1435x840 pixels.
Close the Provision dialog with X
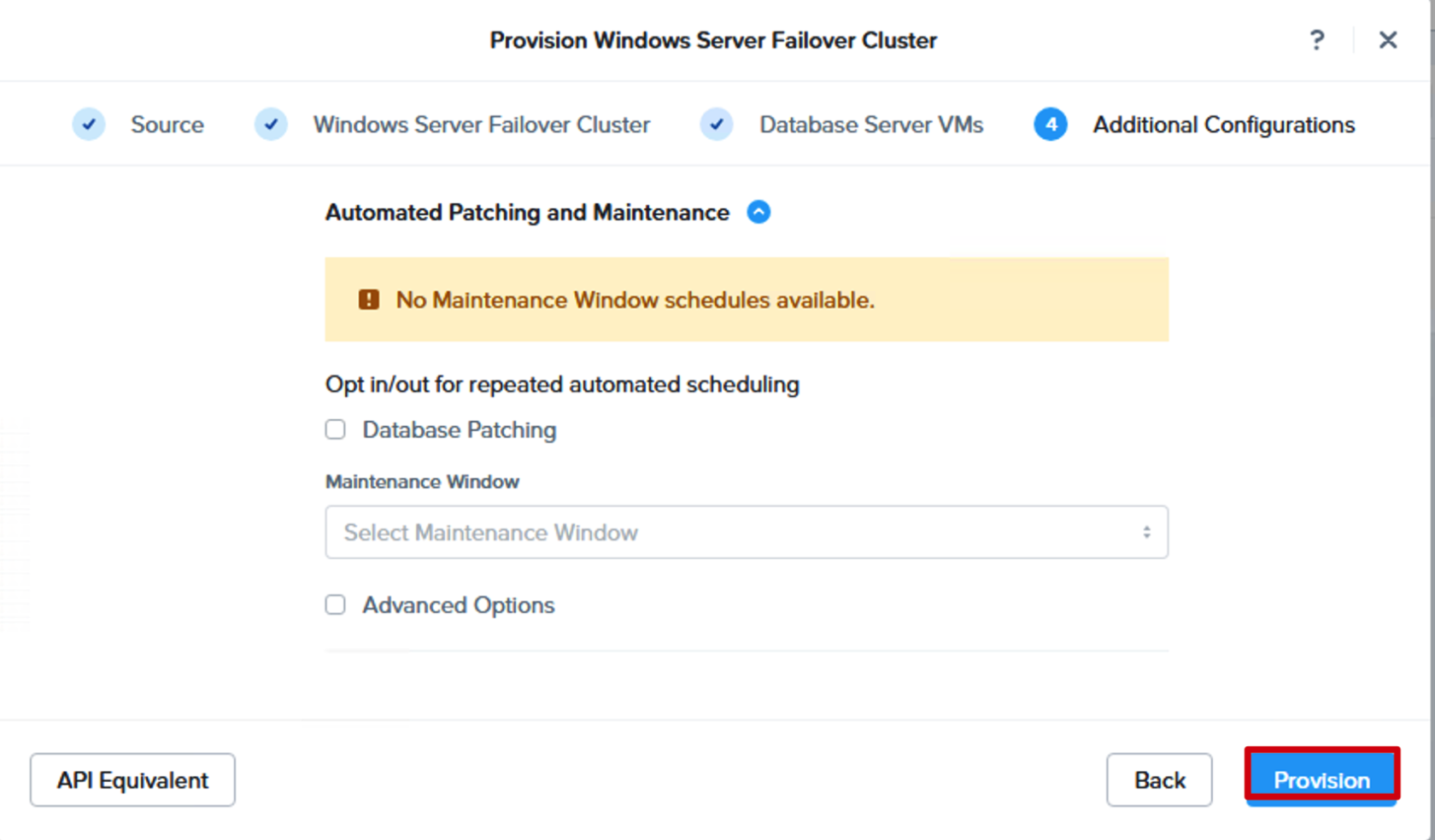point(1388,40)
